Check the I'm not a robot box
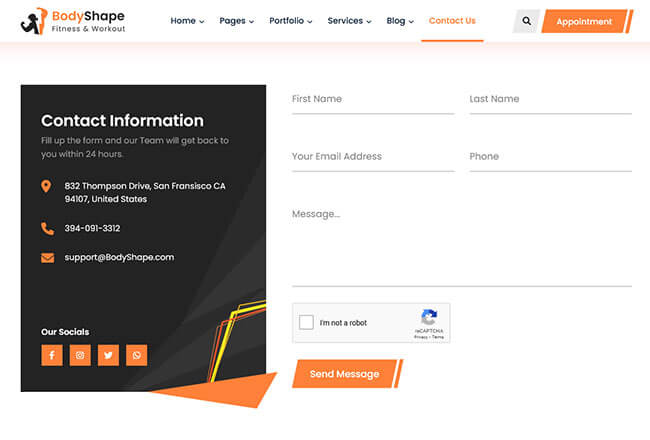The height and width of the screenshot is (440, 650). pyautogui.click(x=307, y=323)
